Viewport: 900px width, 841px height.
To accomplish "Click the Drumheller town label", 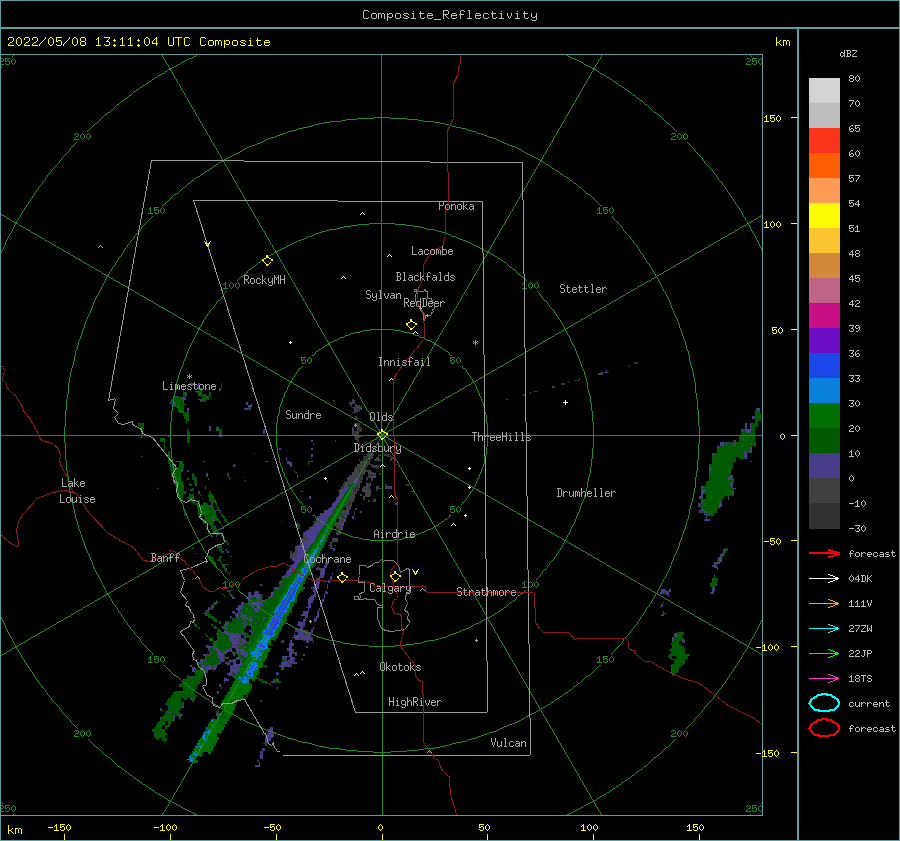I will pyautogui.click(x=586, y=493).
